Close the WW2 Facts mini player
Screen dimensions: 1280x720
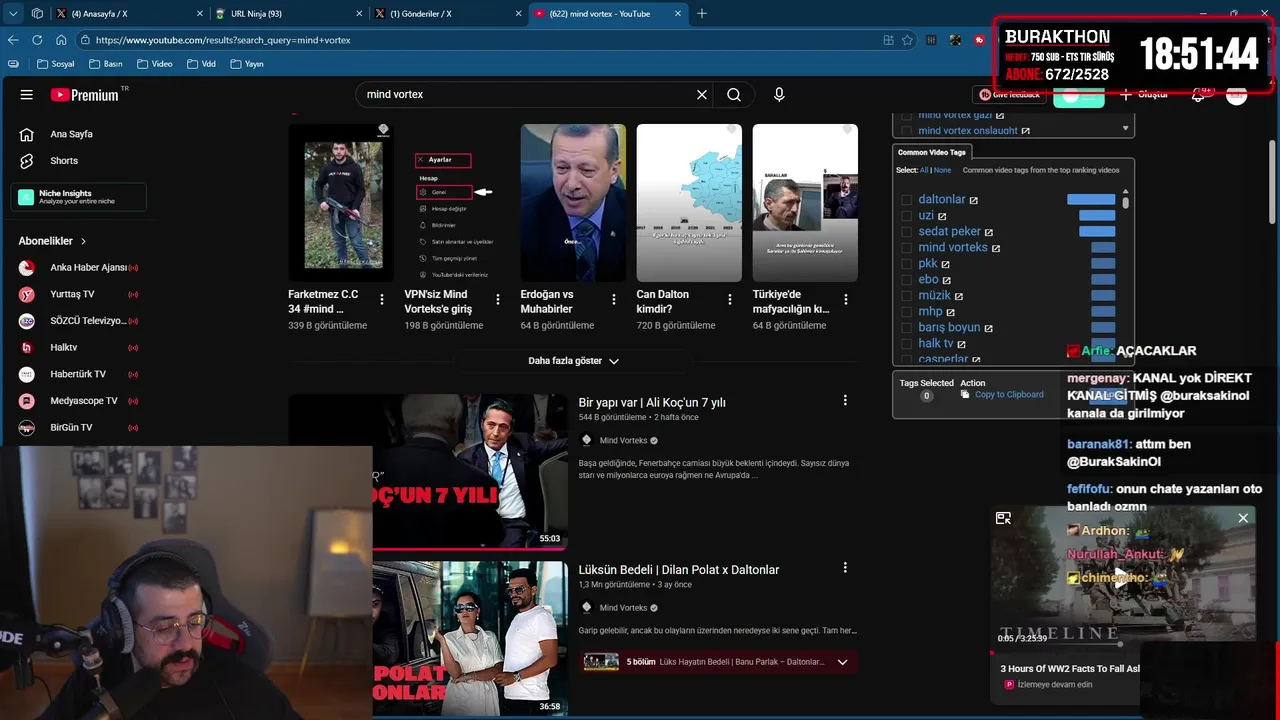pyautogui.click(x=1243, y=518)
